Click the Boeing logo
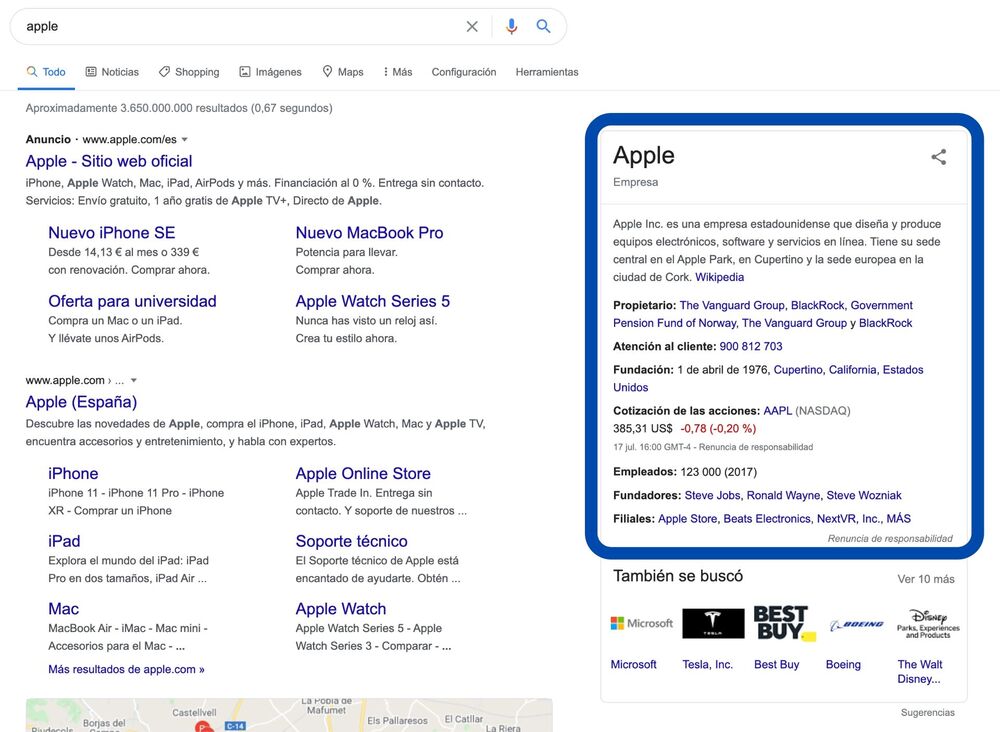Viewport: 1000px width, 732px height. point(855,622)
